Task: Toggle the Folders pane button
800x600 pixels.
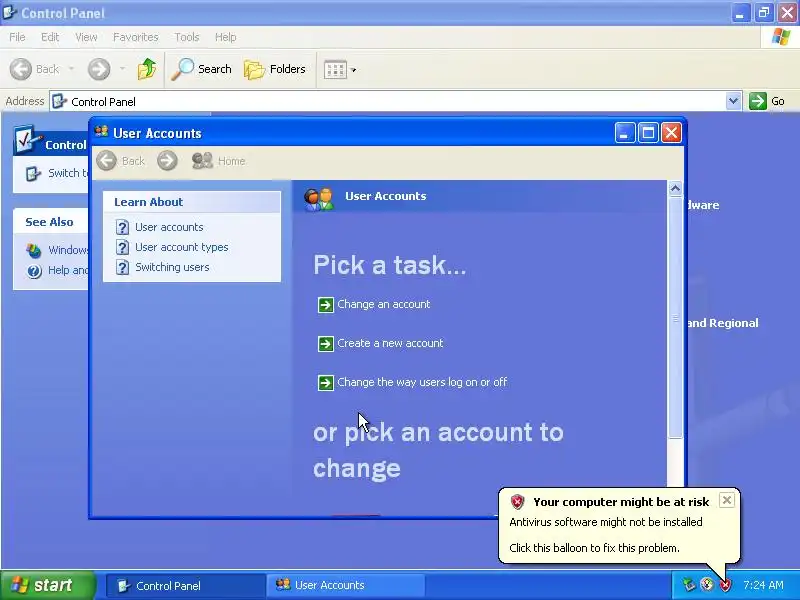Action: click(x=274, y=69)
